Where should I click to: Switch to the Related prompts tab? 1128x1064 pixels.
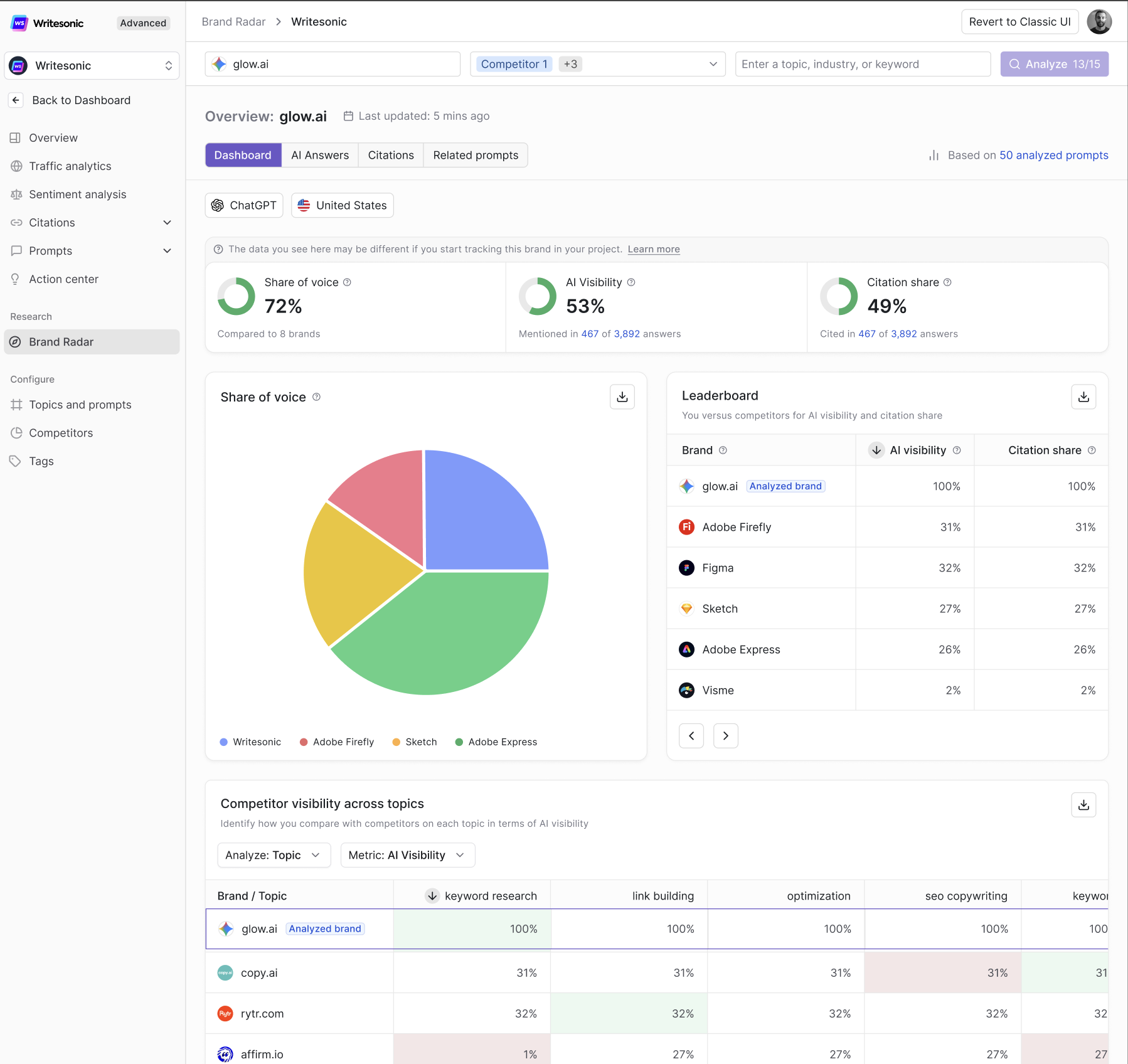point(476,155)
